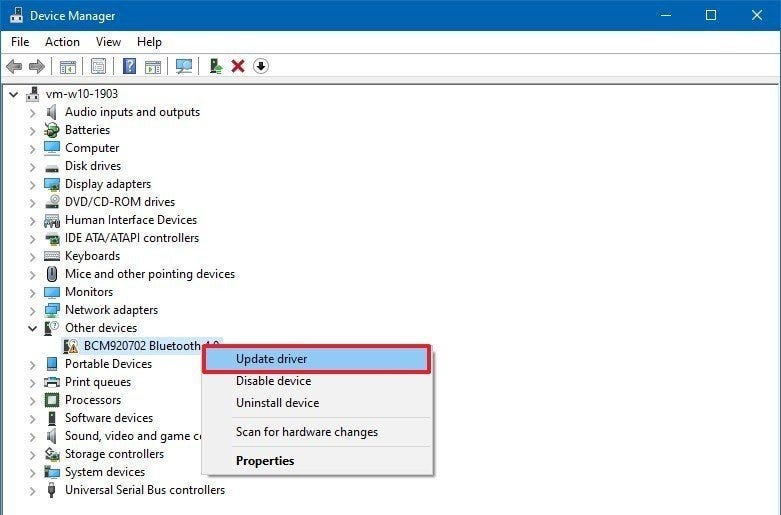Expand the Computer category chevron
This screenshot has height=515, width=781.
point(32,148)
